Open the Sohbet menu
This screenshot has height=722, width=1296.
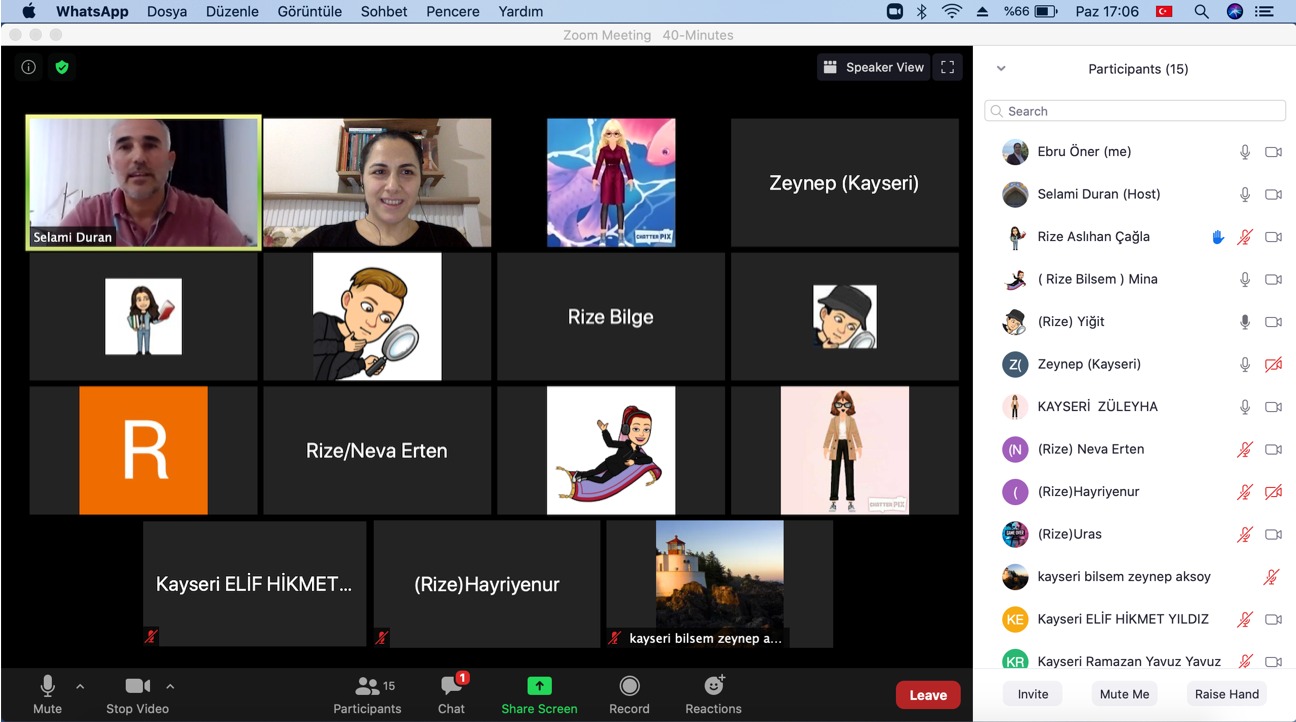(x=384, y=12)
